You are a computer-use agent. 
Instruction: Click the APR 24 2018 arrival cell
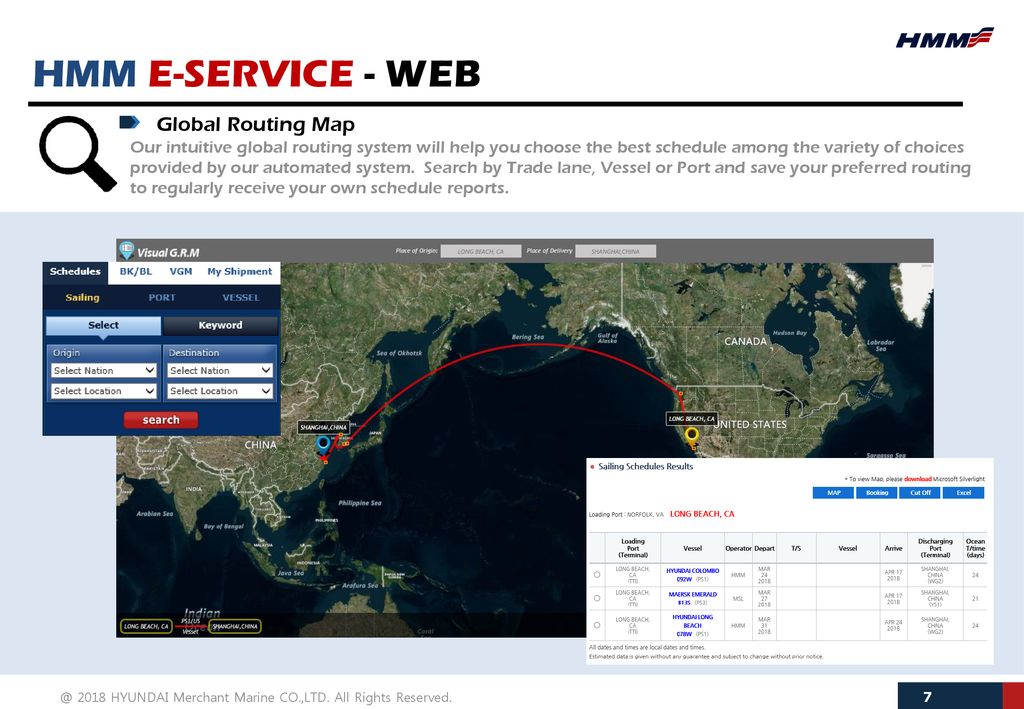point(893,625)
